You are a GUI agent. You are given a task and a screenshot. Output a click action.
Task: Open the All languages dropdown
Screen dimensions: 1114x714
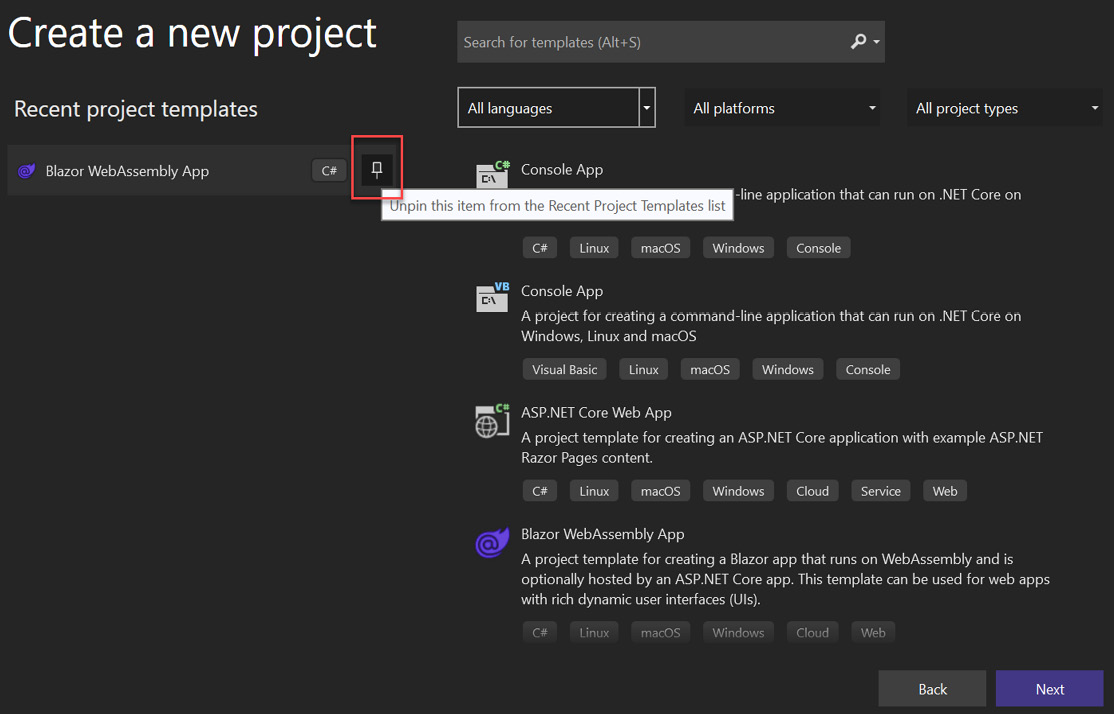pyautogui.click(x=556, y=108)
